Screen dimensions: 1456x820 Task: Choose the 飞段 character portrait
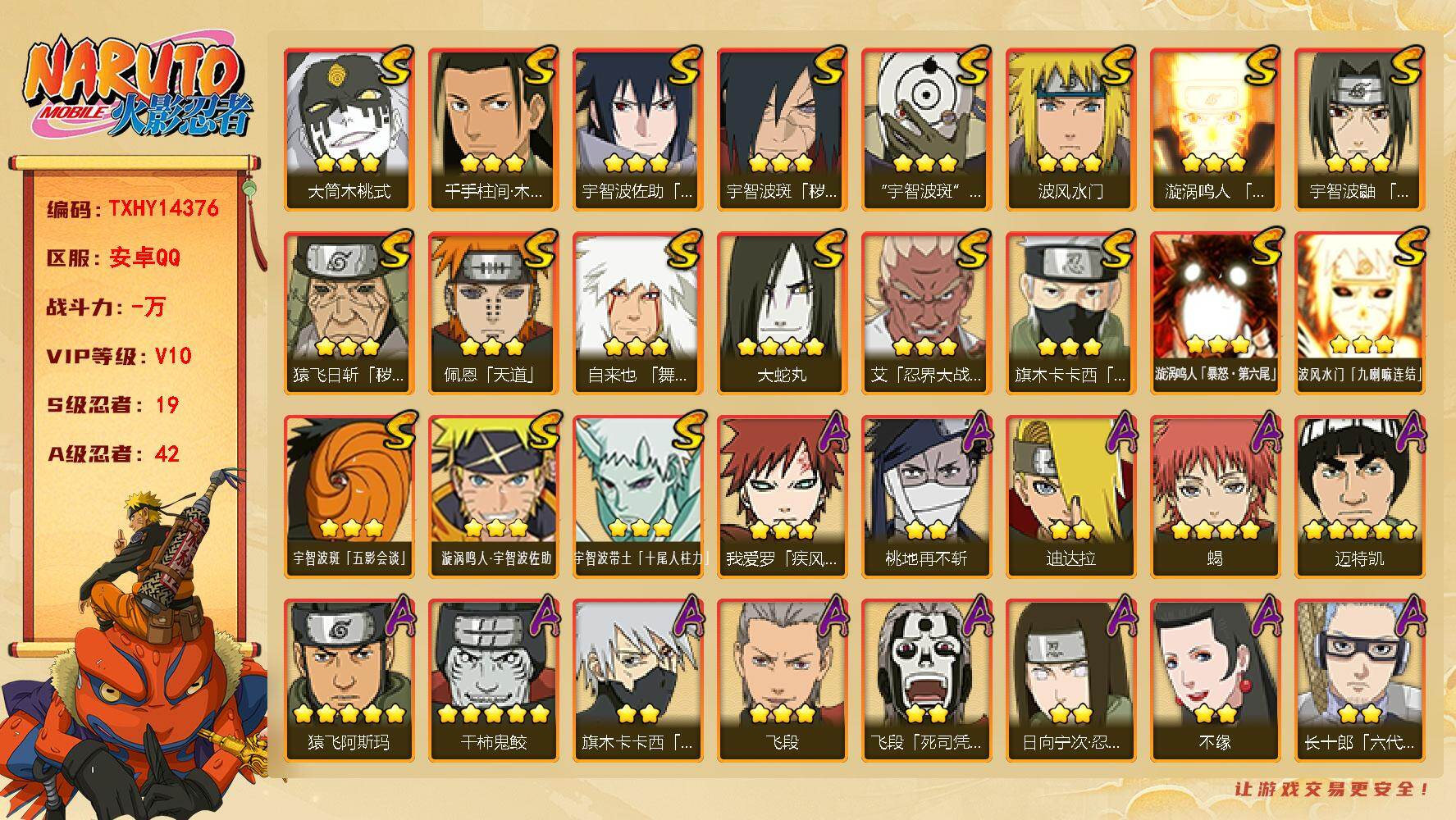782,681
